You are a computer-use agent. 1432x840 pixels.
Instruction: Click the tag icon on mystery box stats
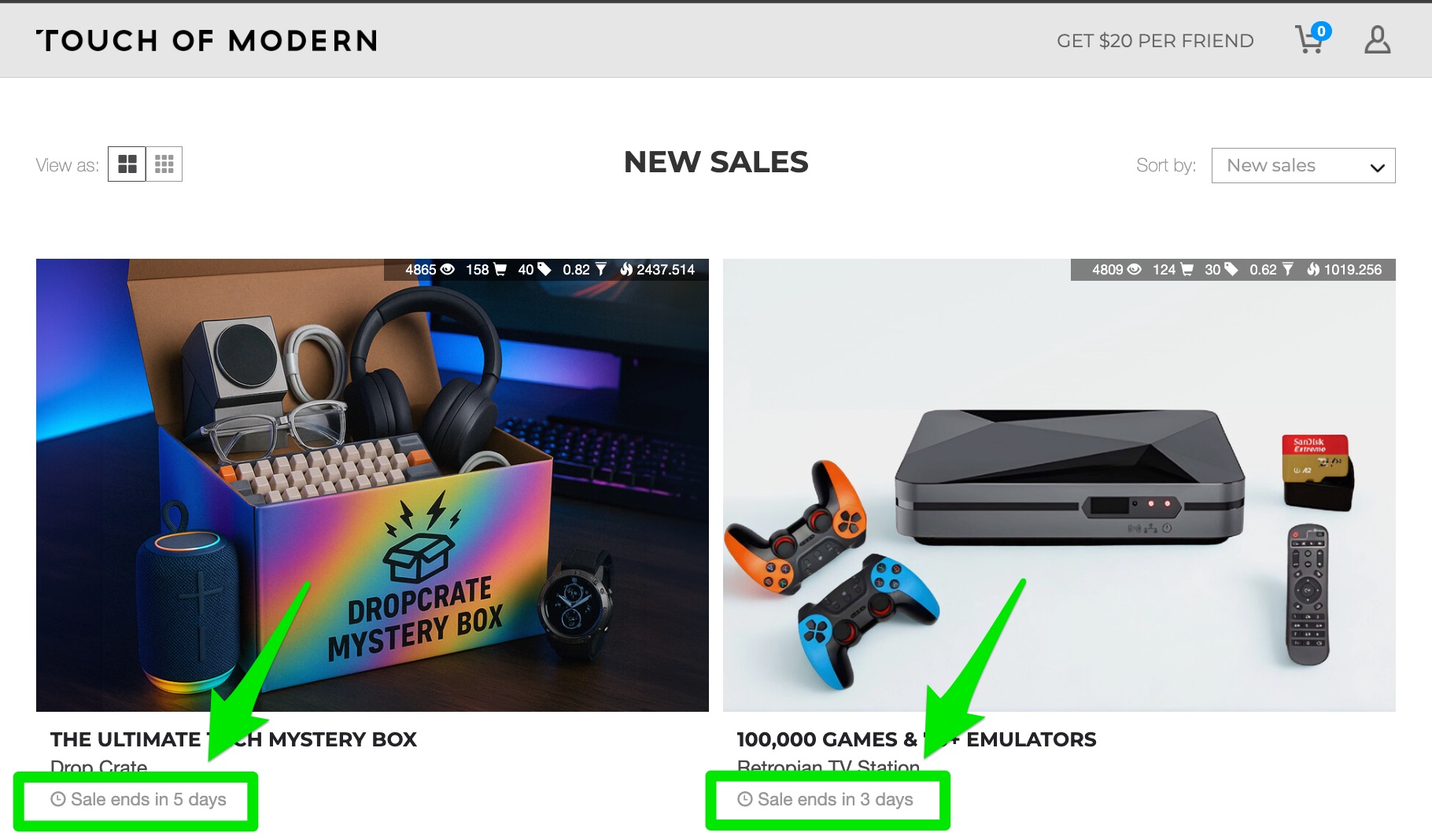[x=544, y=269]
